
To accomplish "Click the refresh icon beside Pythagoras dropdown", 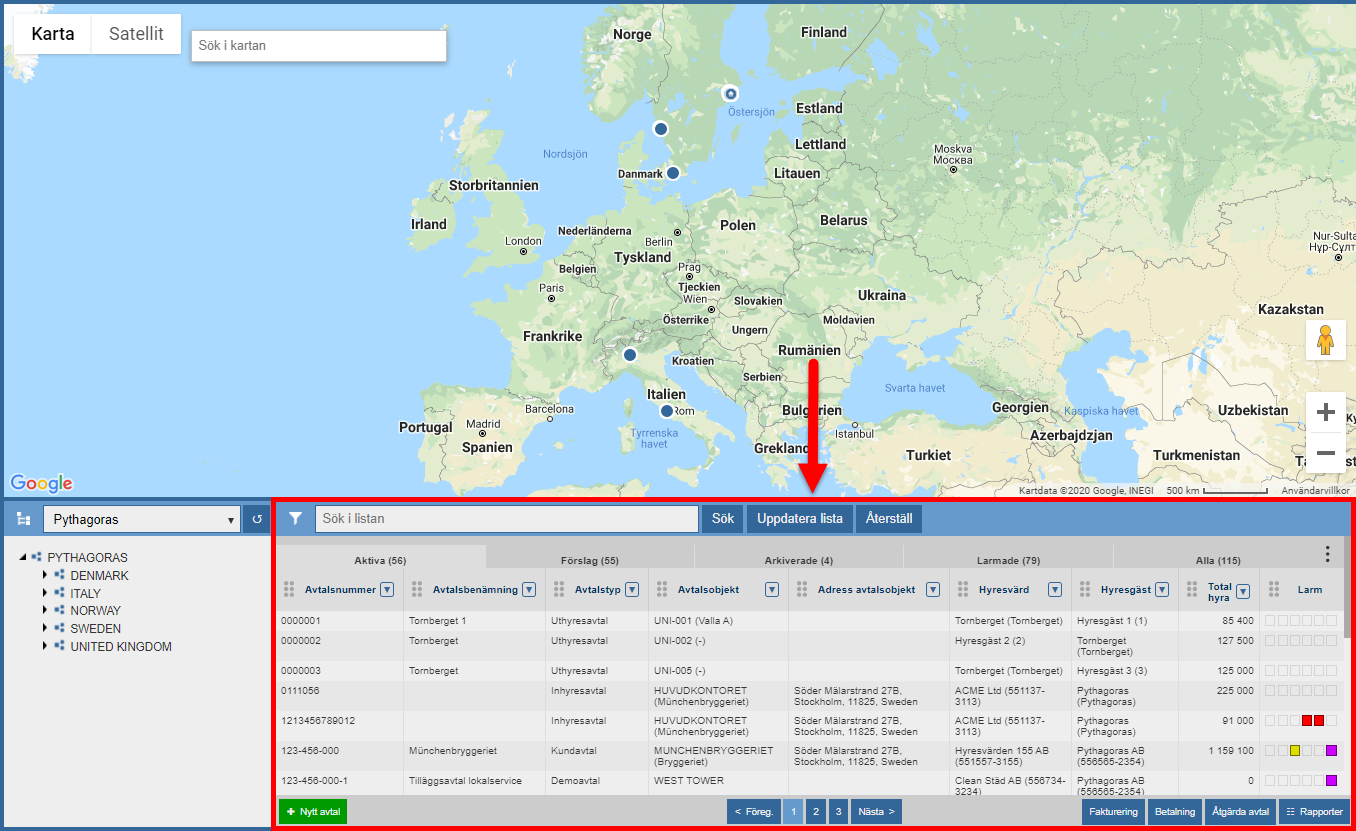I will tap(256, 520).
